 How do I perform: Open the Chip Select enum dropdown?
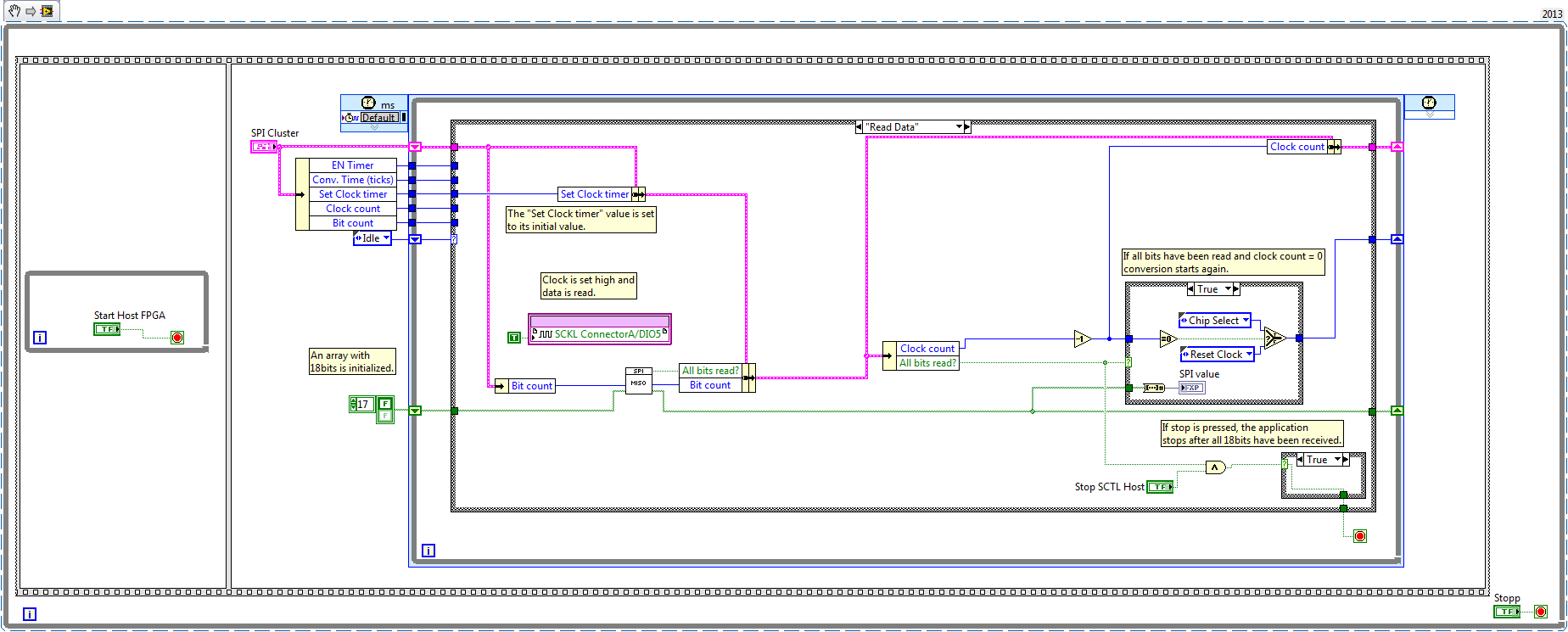point(1246,321)
